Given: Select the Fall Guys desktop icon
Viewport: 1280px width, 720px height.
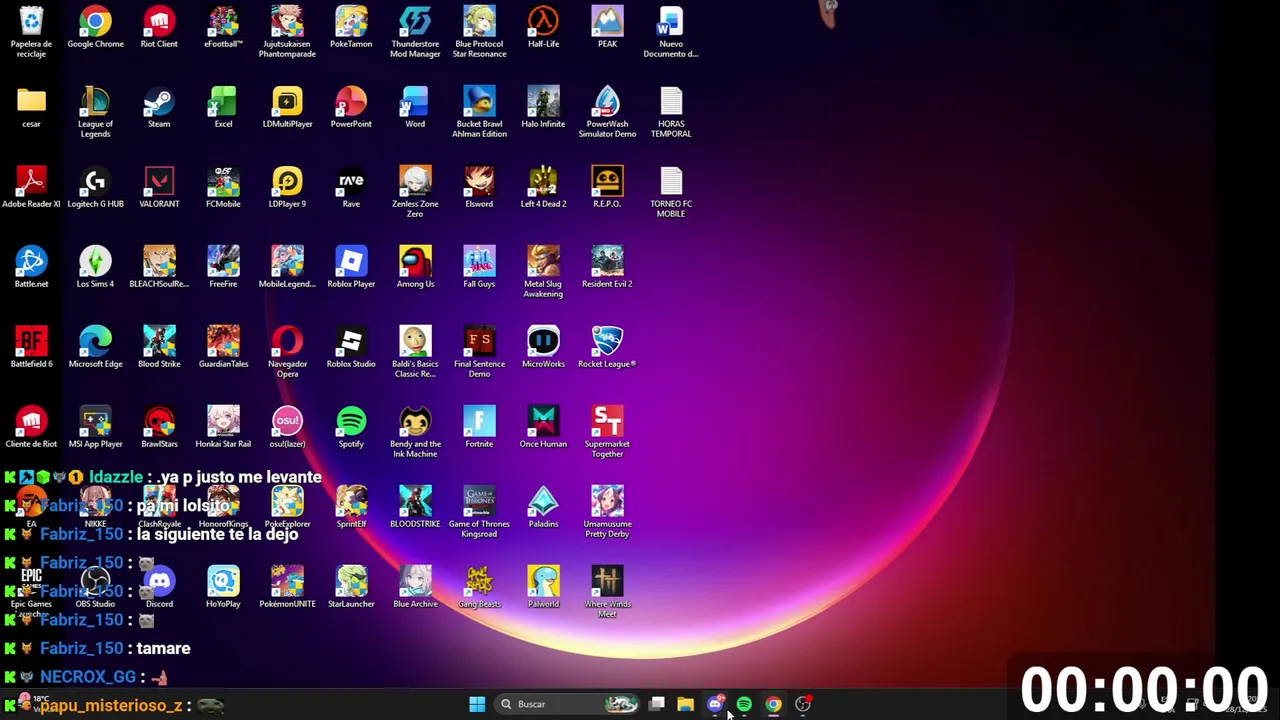Looking at the screenshot, I should [479, 268].
